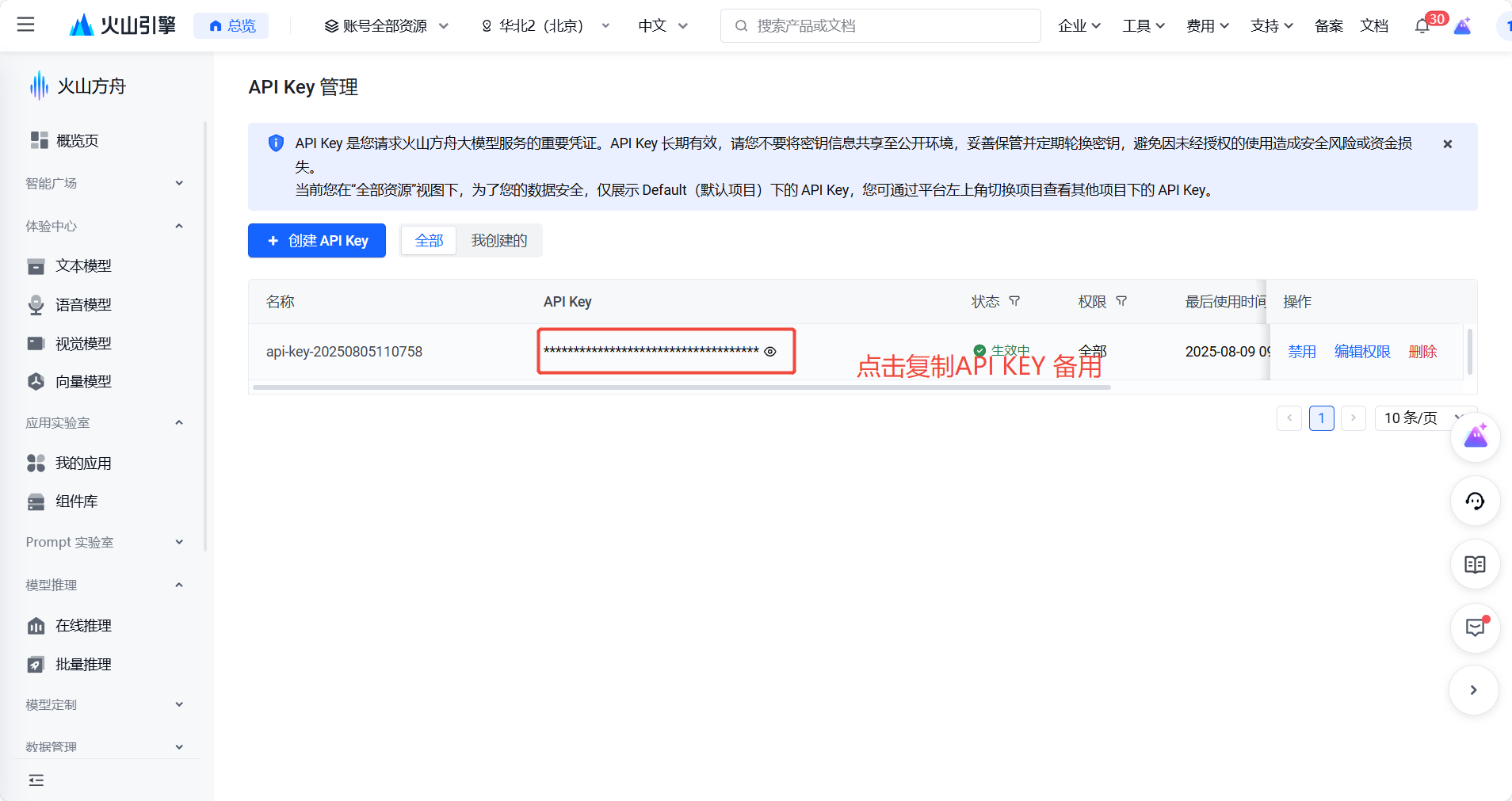Expand the 智能广场 section
The image size is (1512, 801).
pyautogui.click(x=104, y=183)
